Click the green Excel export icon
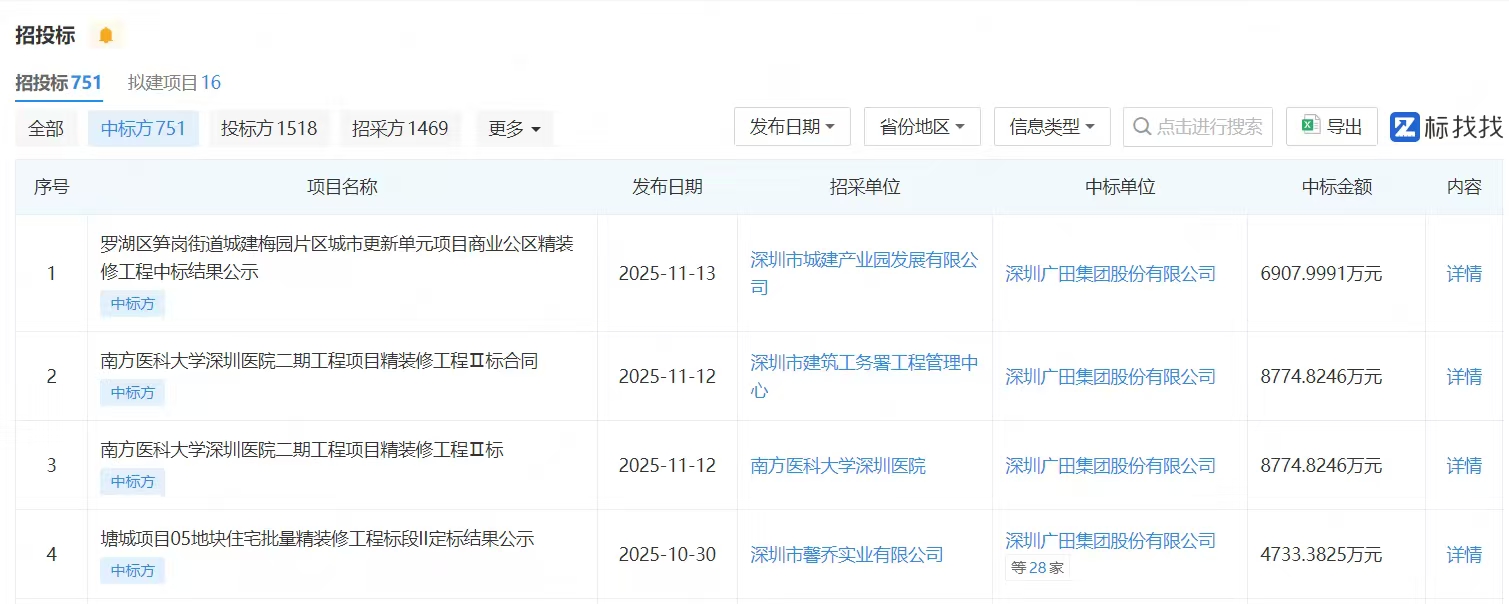 (1309, 126)
